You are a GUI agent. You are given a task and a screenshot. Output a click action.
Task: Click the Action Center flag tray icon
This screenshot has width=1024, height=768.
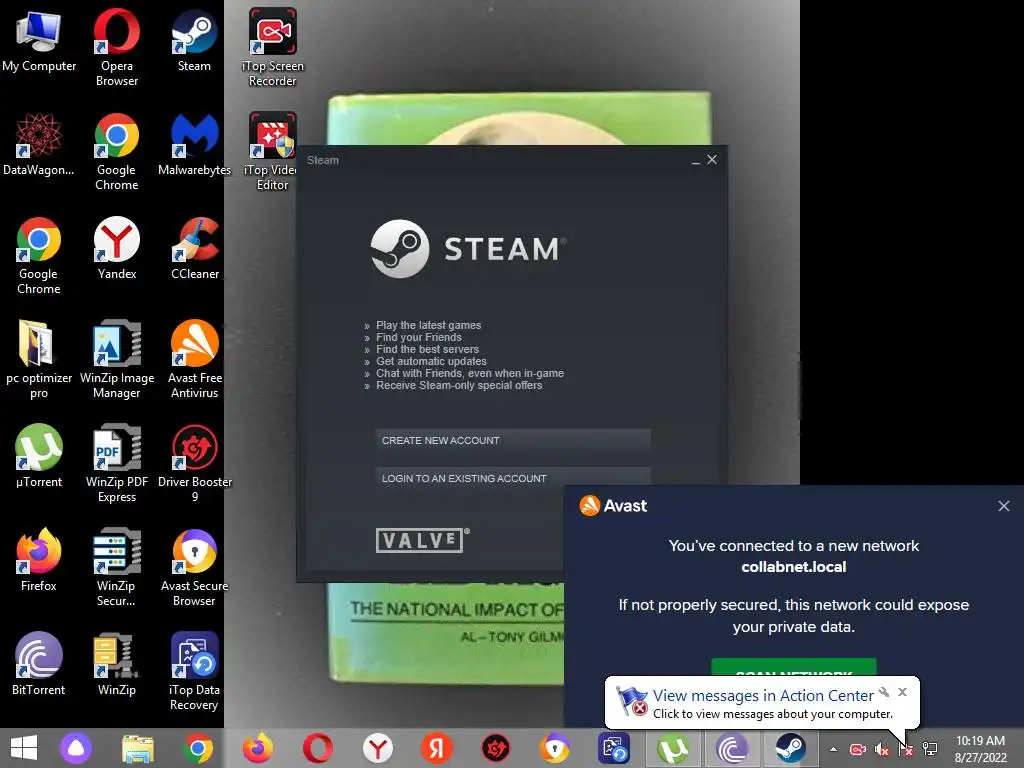[x=906, y=749]
